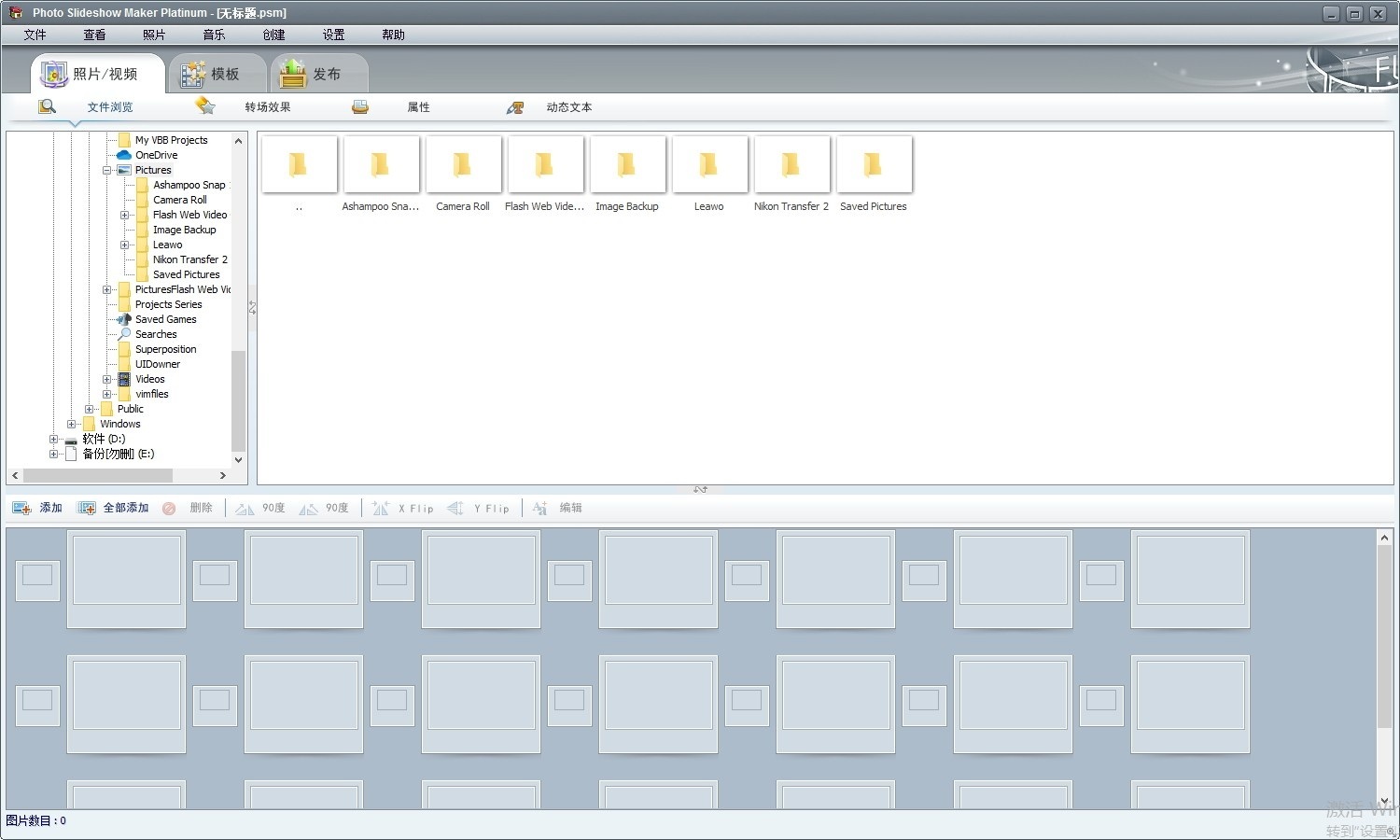Select OneDrive in the folder tree
The height and width of the screenshot is (840, 1400).
[156, 155]
